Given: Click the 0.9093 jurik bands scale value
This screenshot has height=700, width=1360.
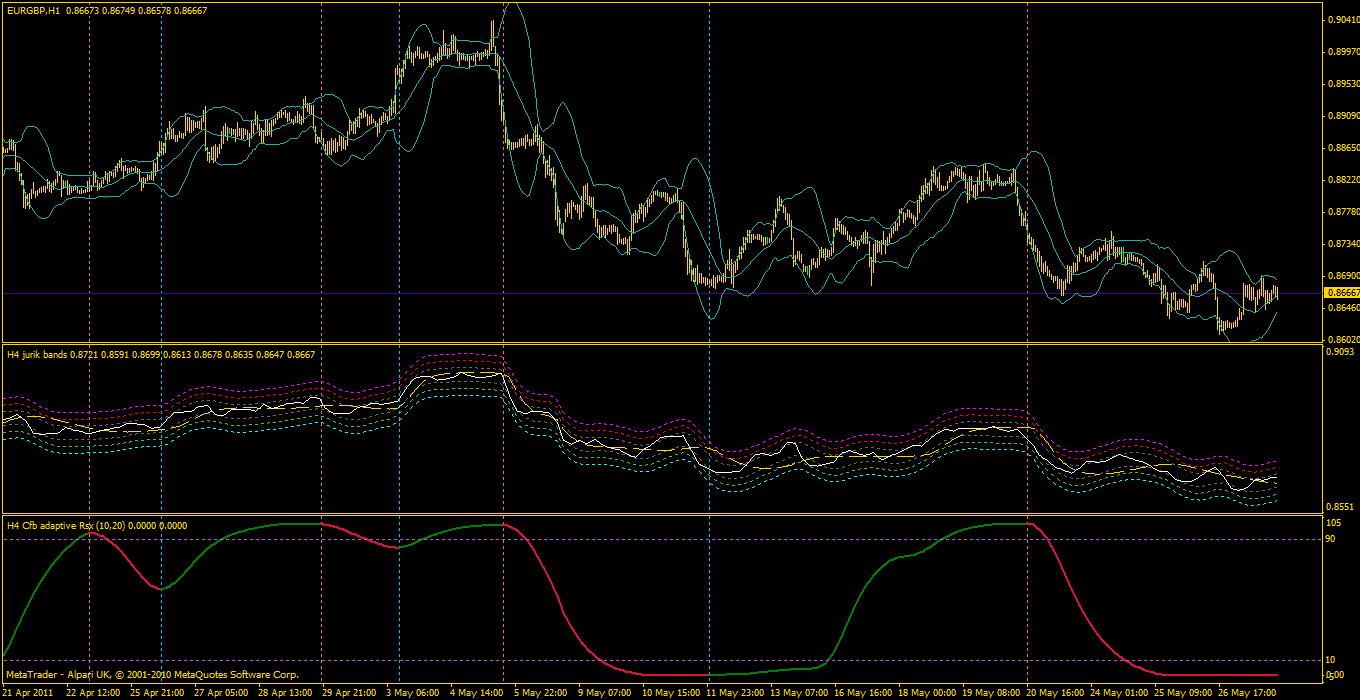Looking at the screenshot, I should coord(1340,352).
